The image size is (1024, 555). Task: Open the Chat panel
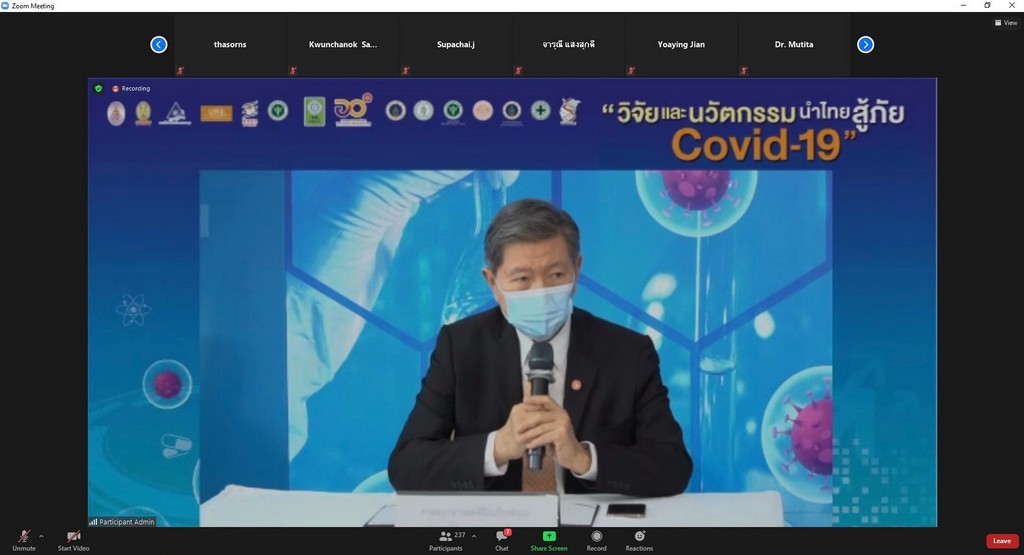(502, 541)
